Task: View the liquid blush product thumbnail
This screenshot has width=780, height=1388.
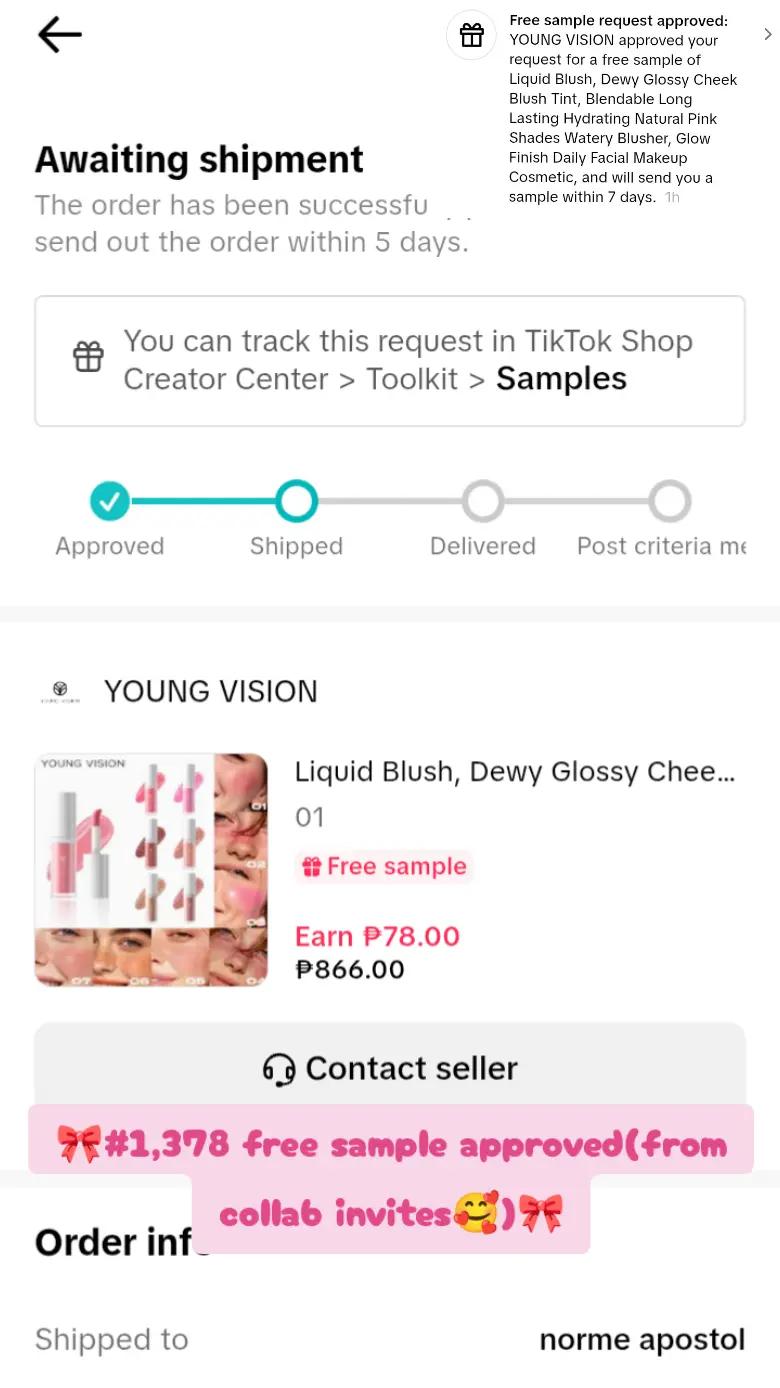Action: click(151, 870)
